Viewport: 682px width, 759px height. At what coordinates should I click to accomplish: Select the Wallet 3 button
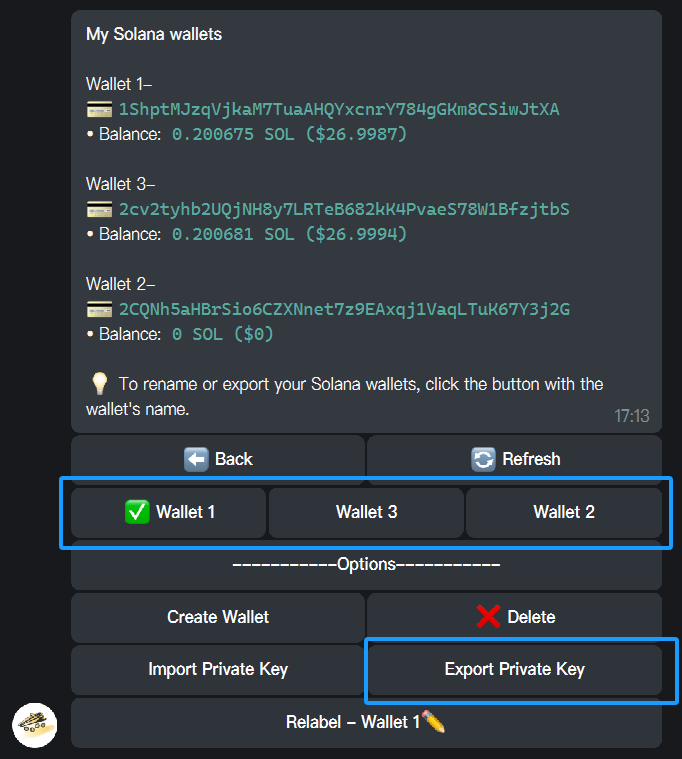pyautogui.click(x=366, y=512)
